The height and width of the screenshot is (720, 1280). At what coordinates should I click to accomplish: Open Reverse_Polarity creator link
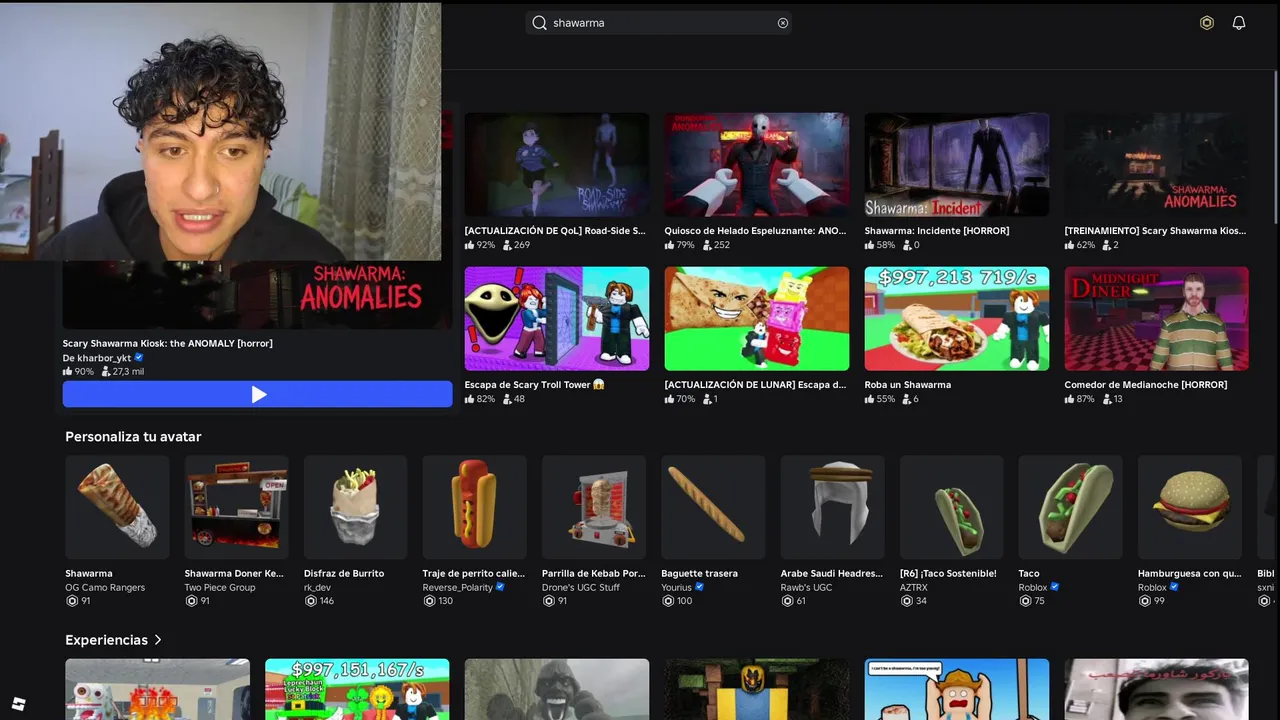point(458,588)
